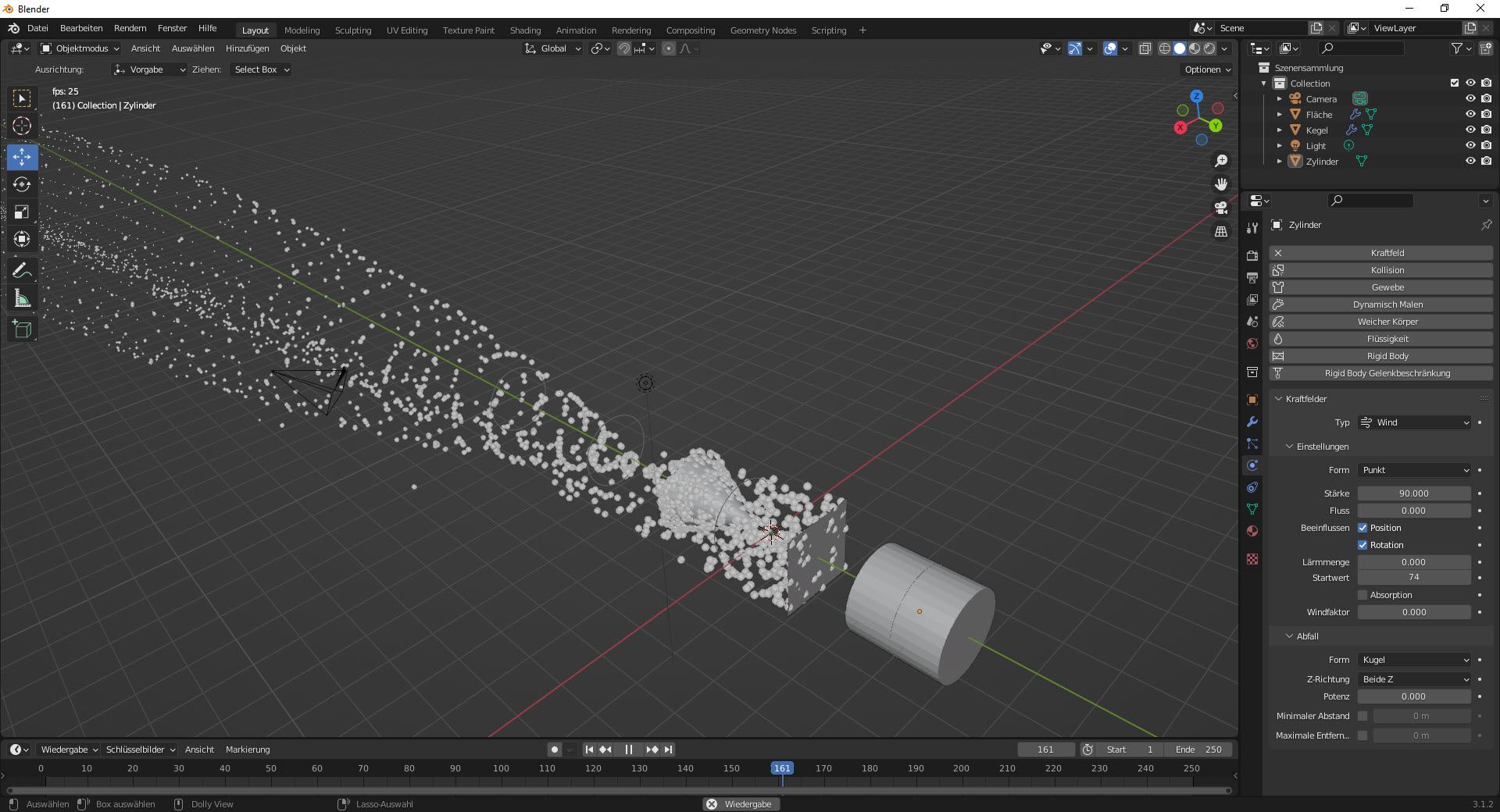
Task: Uncheck the Rotation checkbox
Action: pyautogui.click(x=1362, y=545)
